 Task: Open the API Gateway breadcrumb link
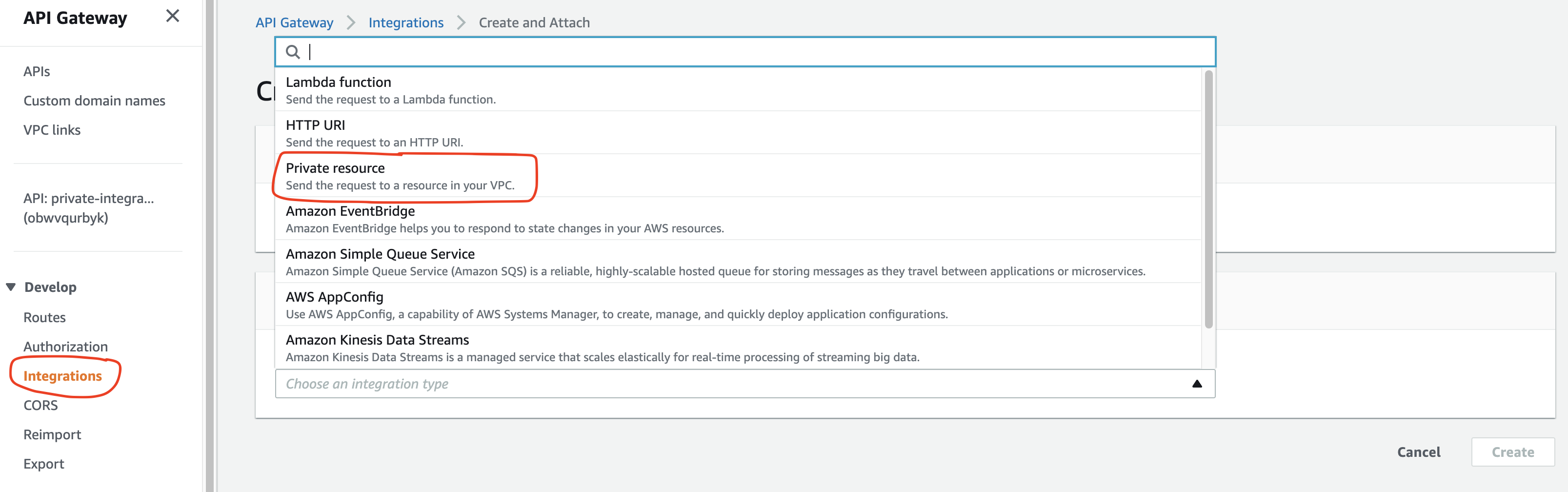click(295, 22)
